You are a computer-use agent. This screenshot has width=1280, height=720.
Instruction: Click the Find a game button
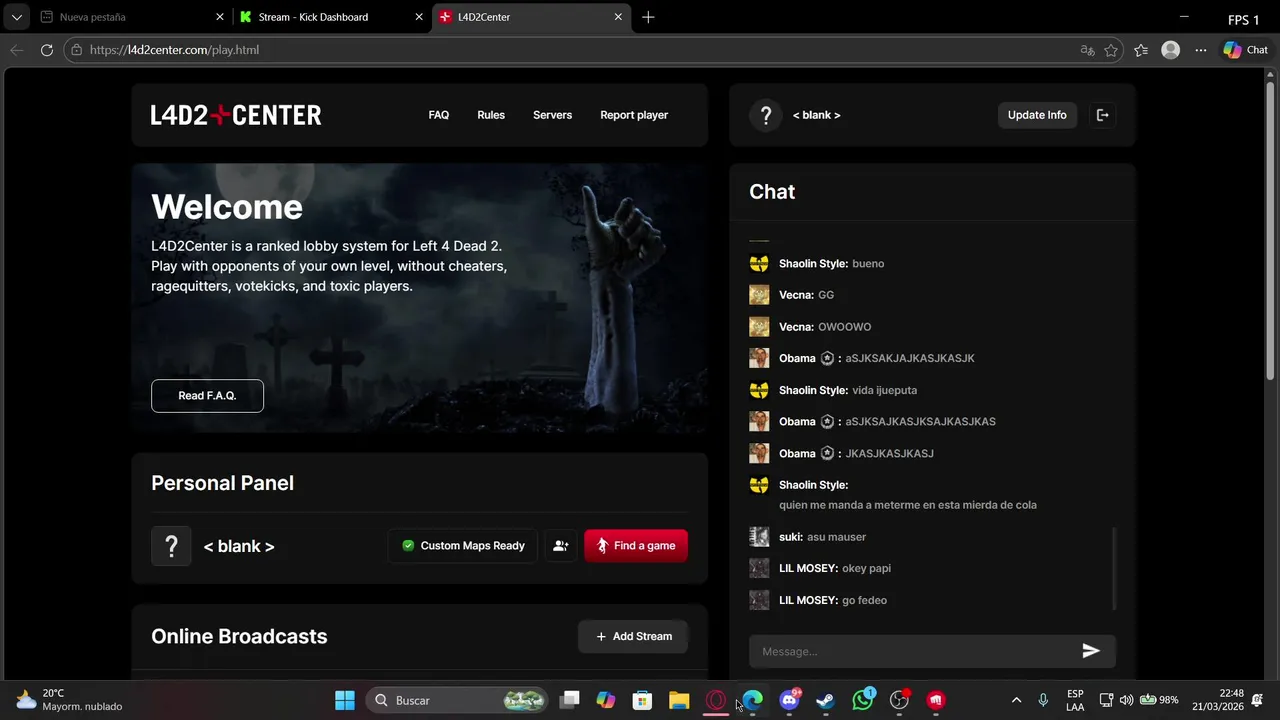coord(636,546)
